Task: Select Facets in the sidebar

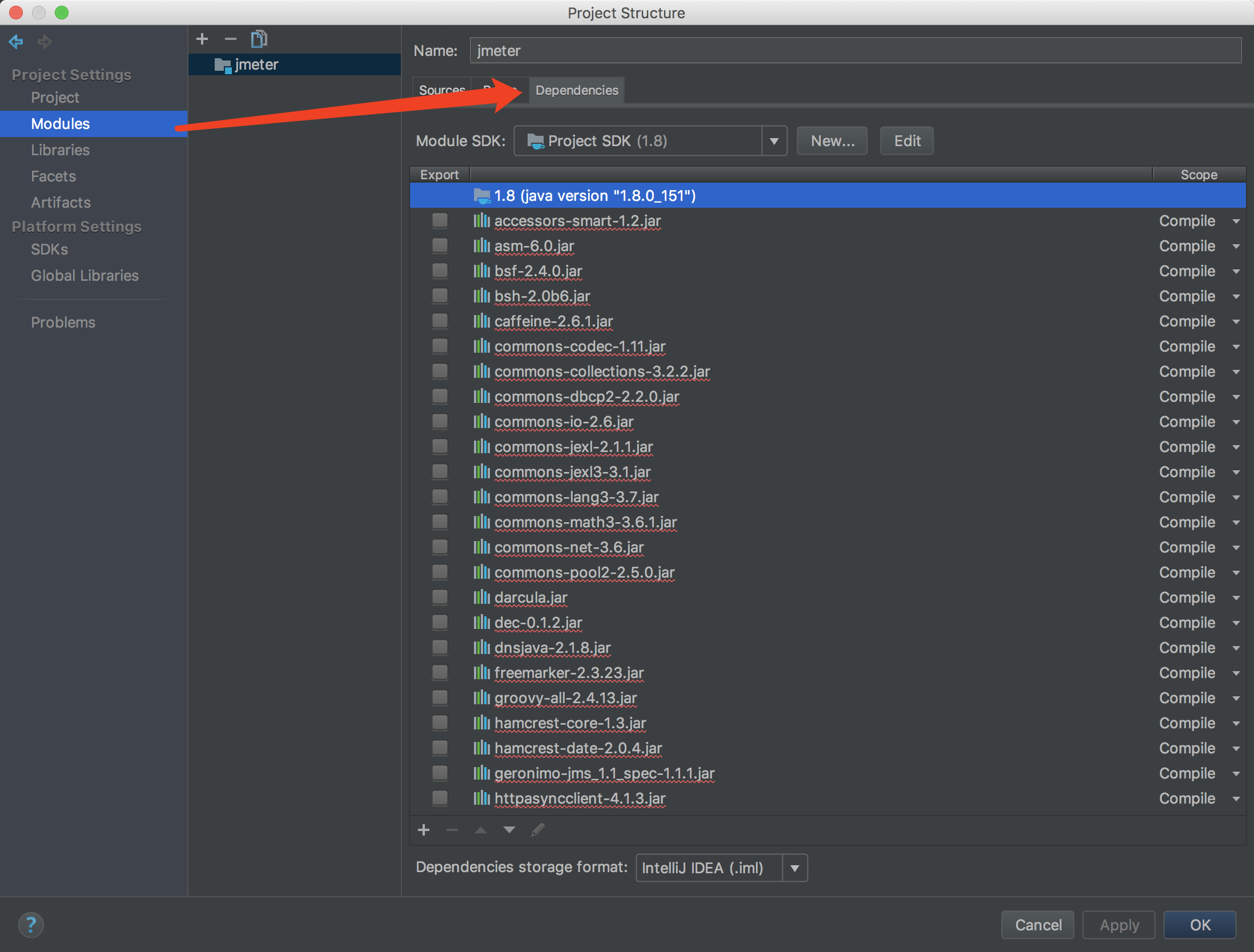Action: coord(53,176)
